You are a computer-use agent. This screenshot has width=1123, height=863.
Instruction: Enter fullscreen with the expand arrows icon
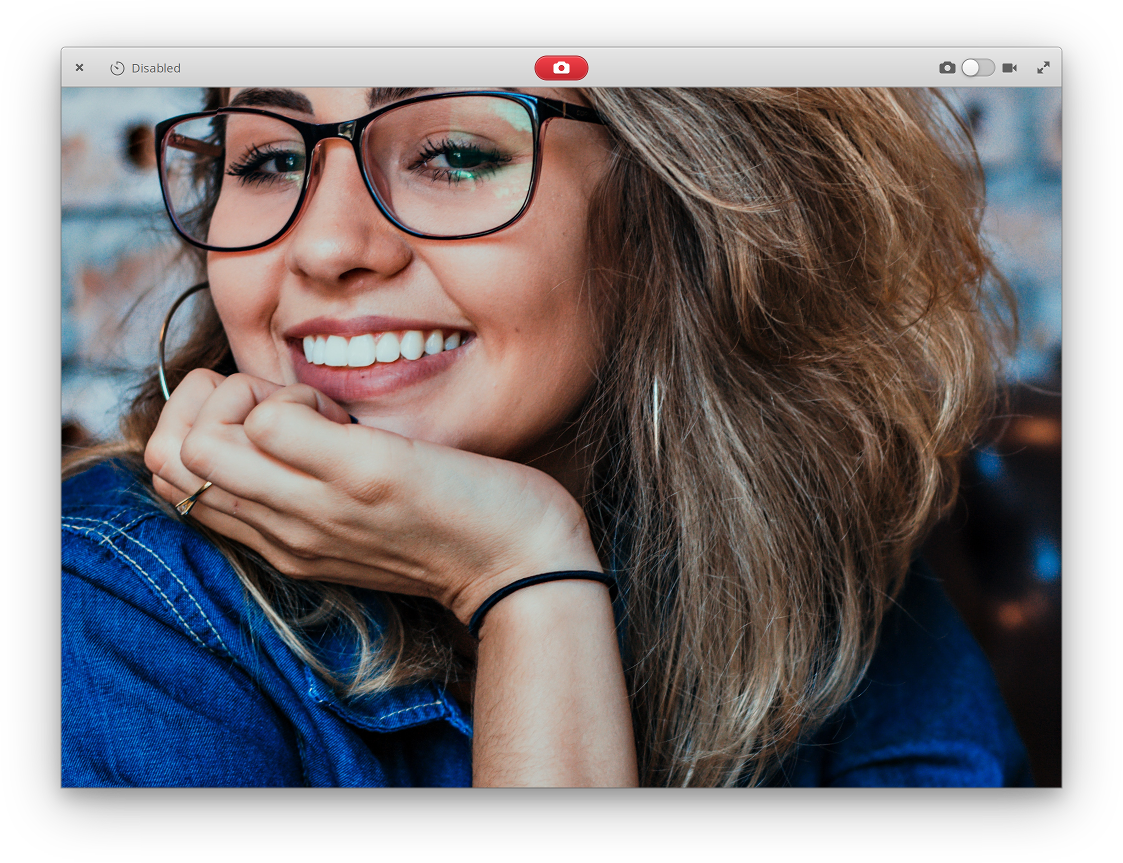[1043, 67]
